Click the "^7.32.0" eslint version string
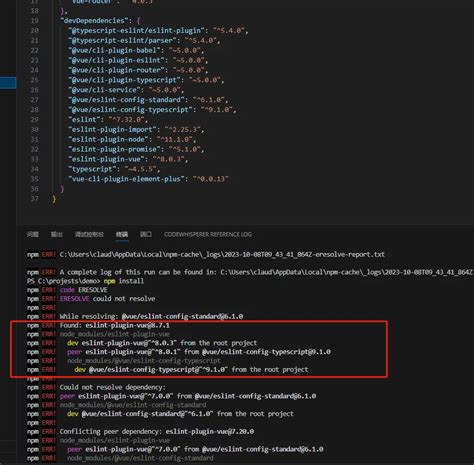Image resolution: width=474 pixels, height=465 pixels. pos(128,119)
